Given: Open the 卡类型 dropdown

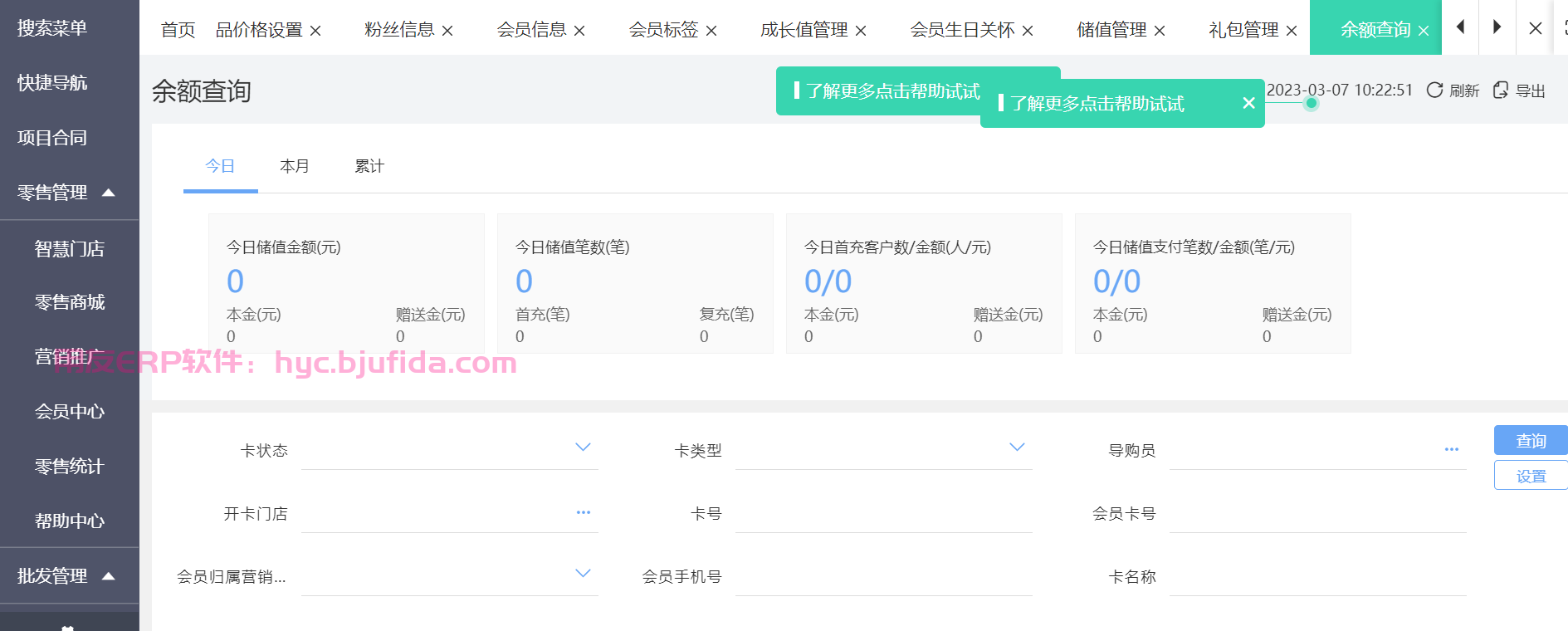Looking at the screenshot, I should [x=1017, y=448].
